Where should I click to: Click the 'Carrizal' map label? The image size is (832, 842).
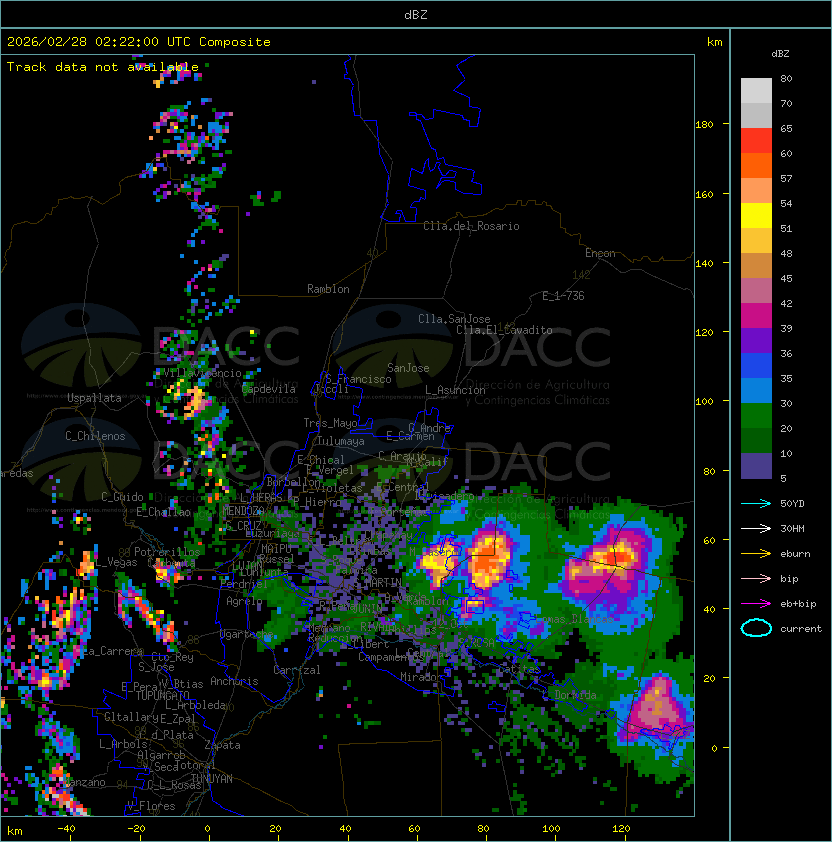pos(297,670)
